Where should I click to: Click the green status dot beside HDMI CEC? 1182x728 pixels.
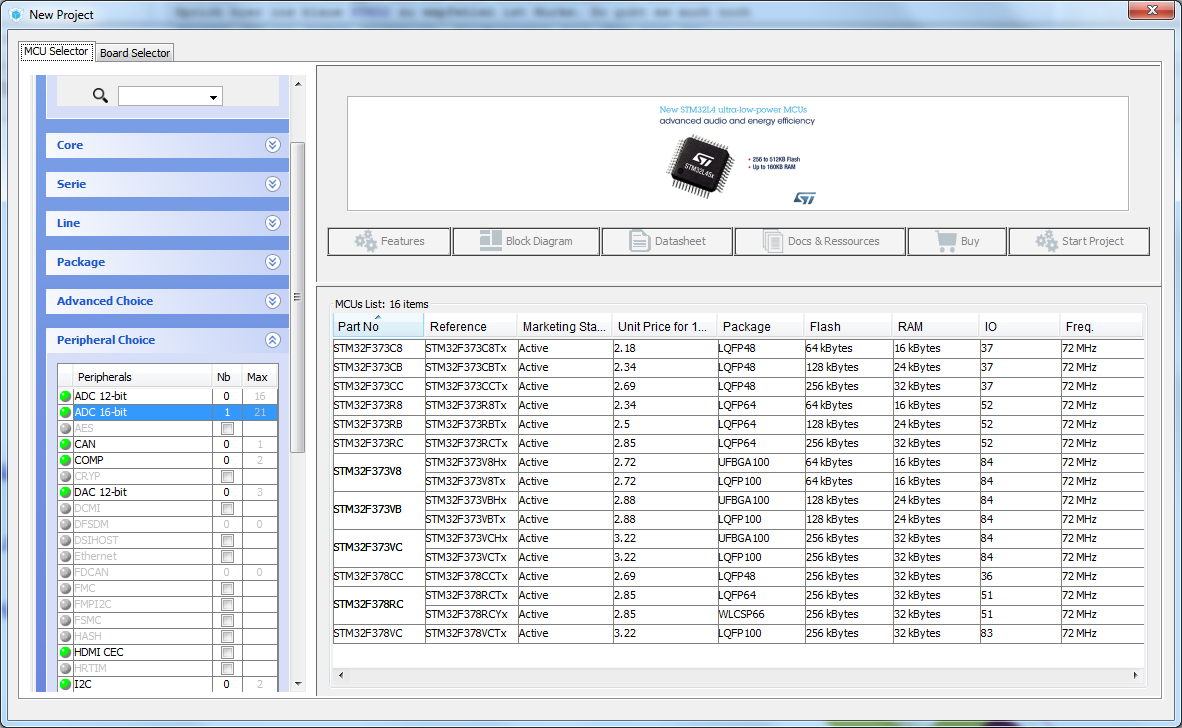coord(66,653)
